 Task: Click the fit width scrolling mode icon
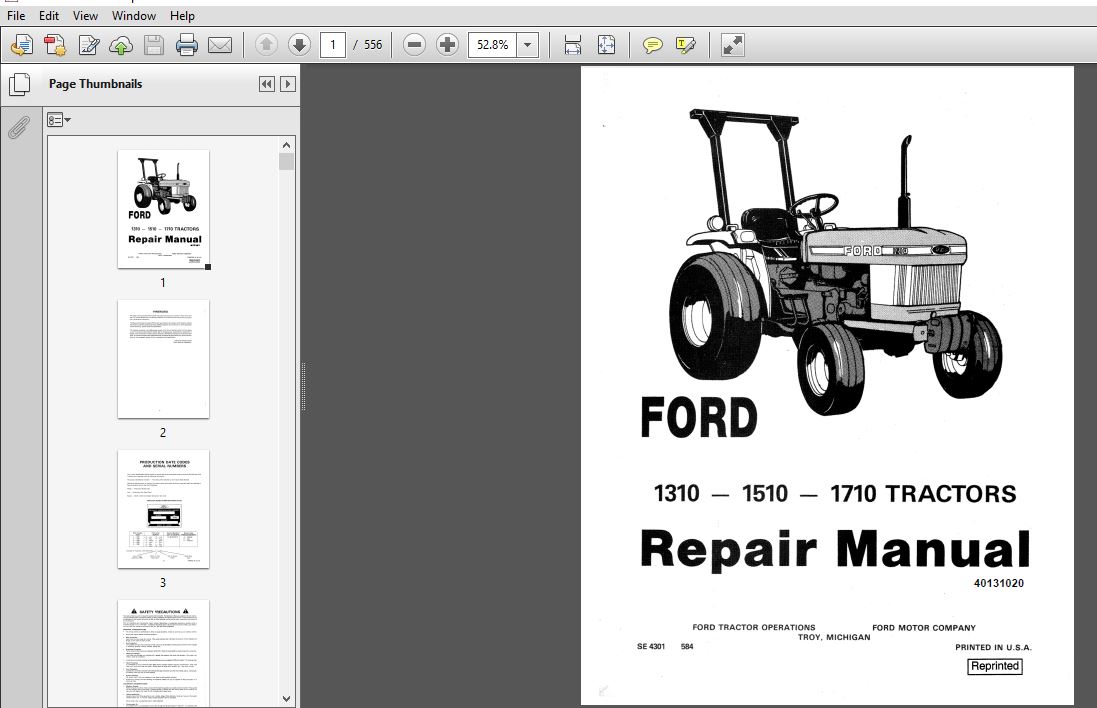point(572,45)
